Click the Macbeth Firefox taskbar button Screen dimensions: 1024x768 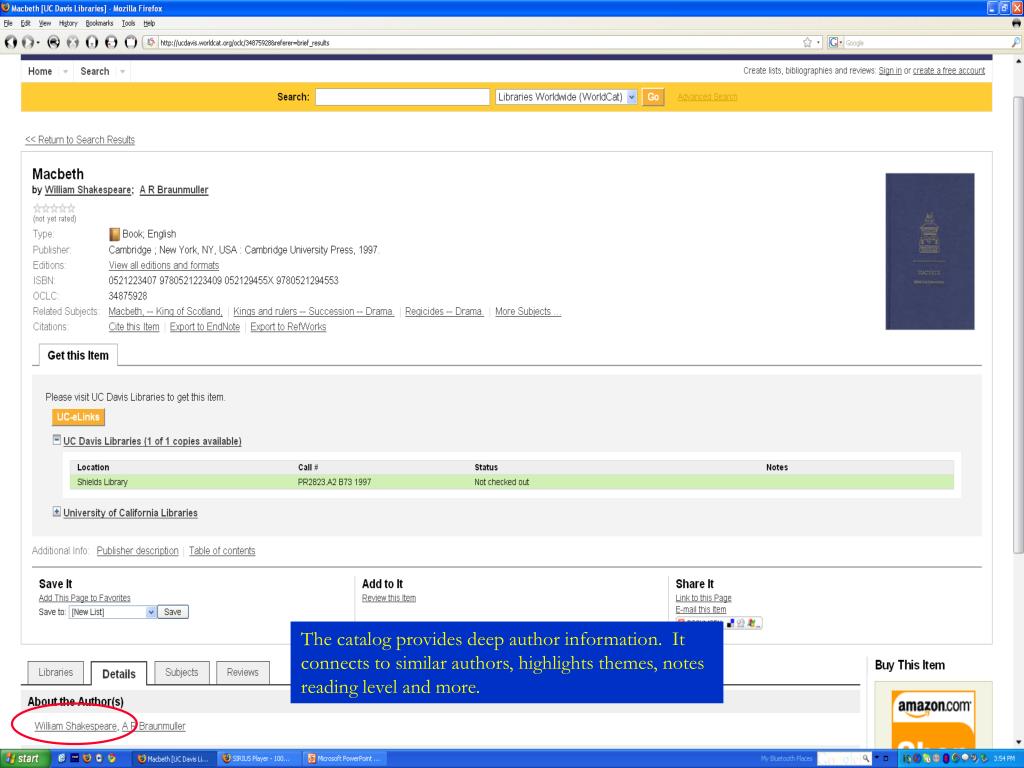[x=173, y=758]
